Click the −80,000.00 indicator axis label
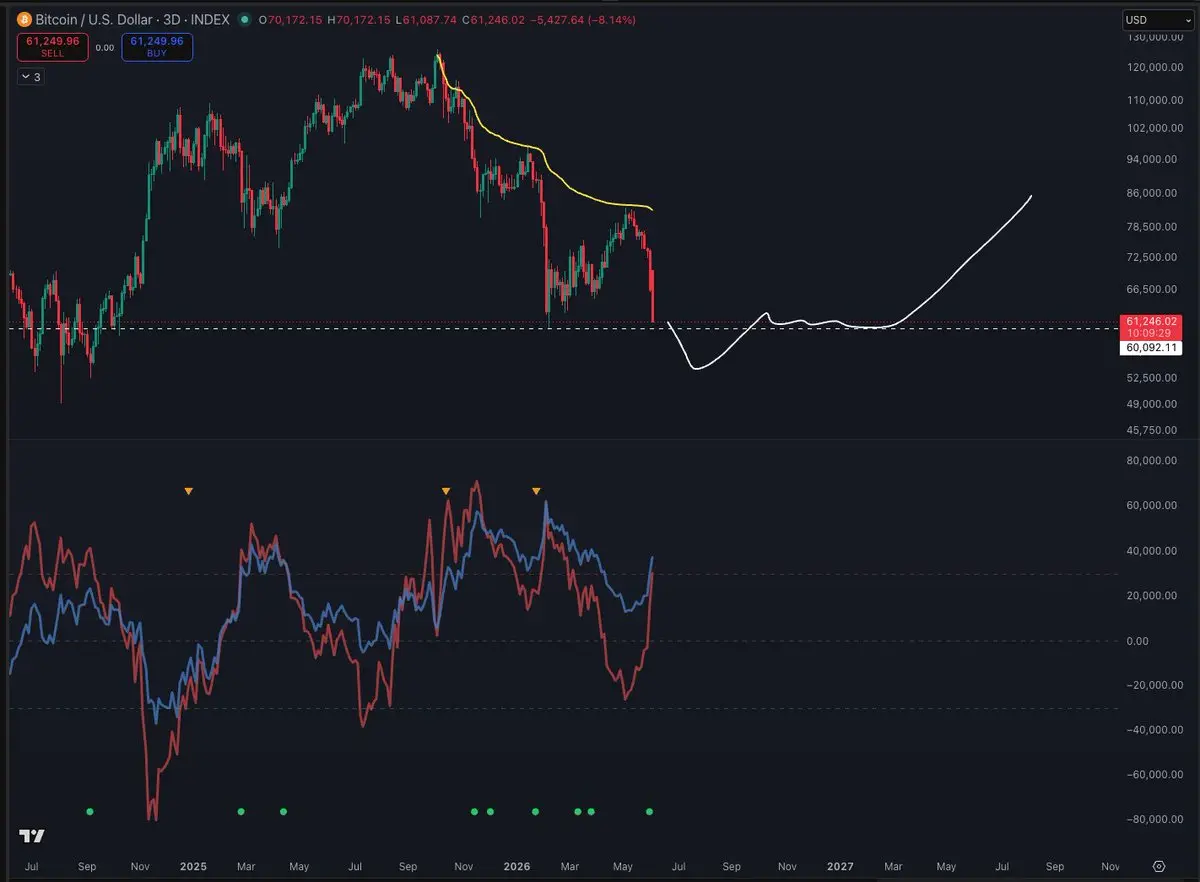The height and width of the screenshot is (882, 1200). point(1155,819)
